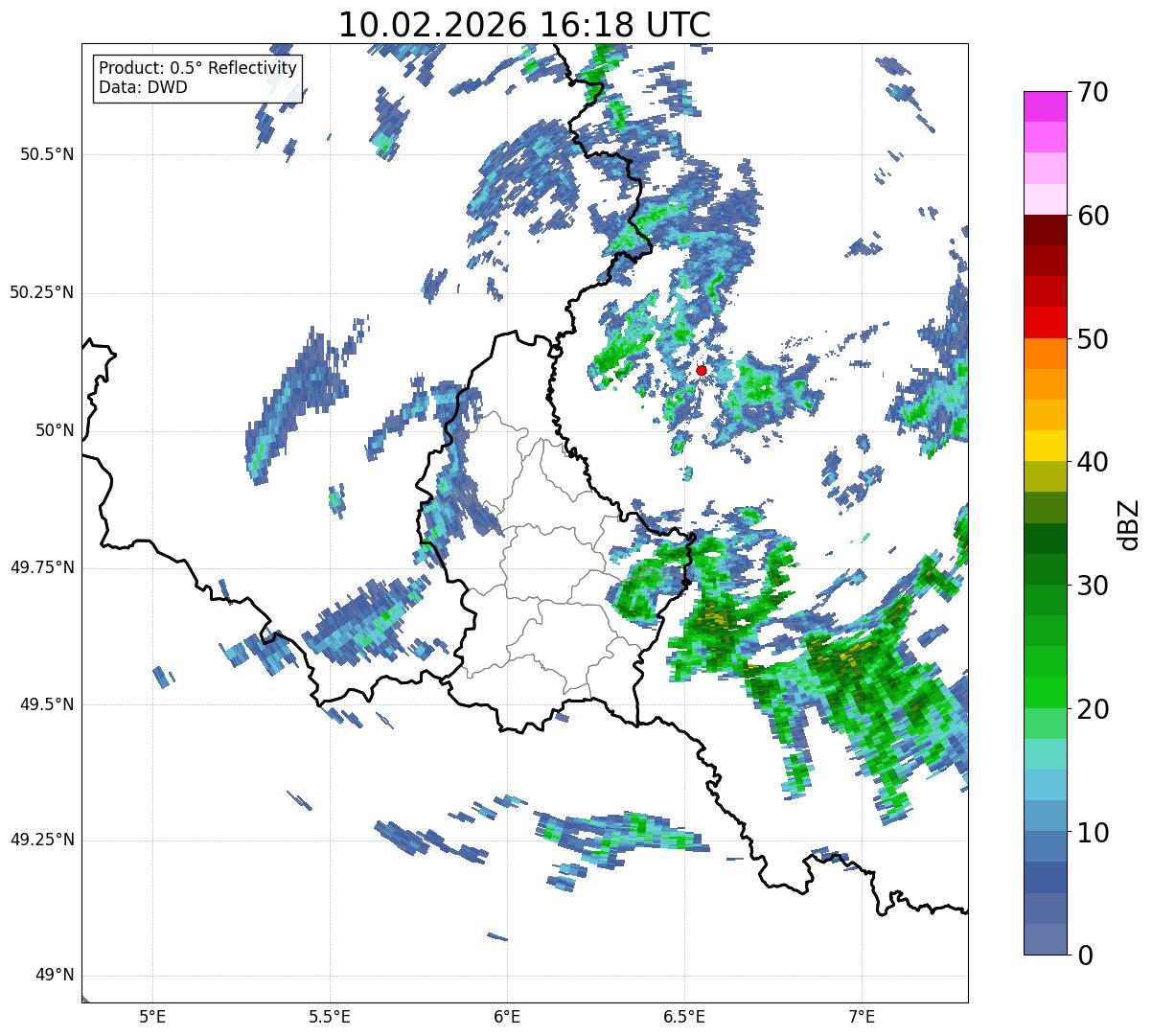Click the 49.5°N latitude label
This screenshot has width=1152, height=1036.
[46, 704]
